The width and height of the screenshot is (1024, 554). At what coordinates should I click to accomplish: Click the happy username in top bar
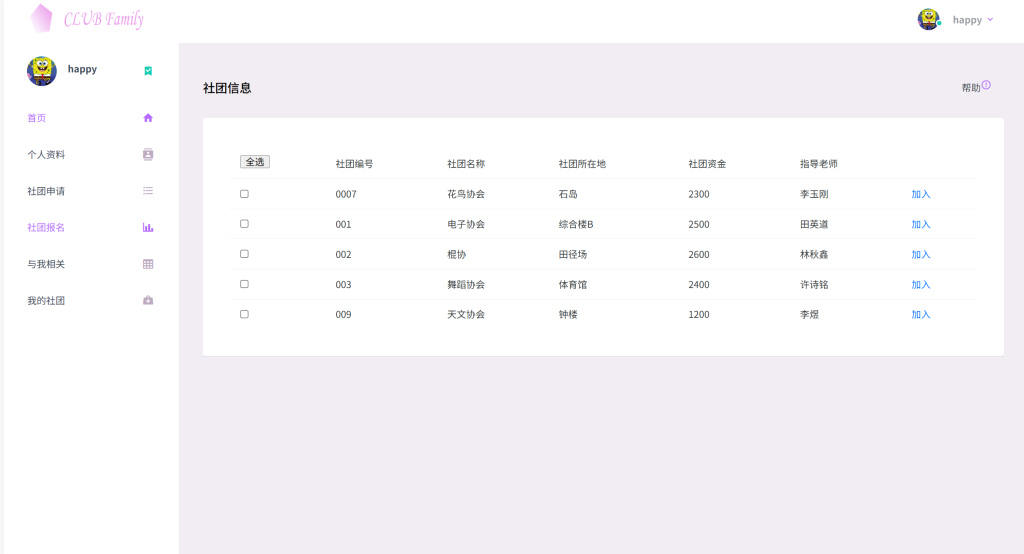[967, 20]
